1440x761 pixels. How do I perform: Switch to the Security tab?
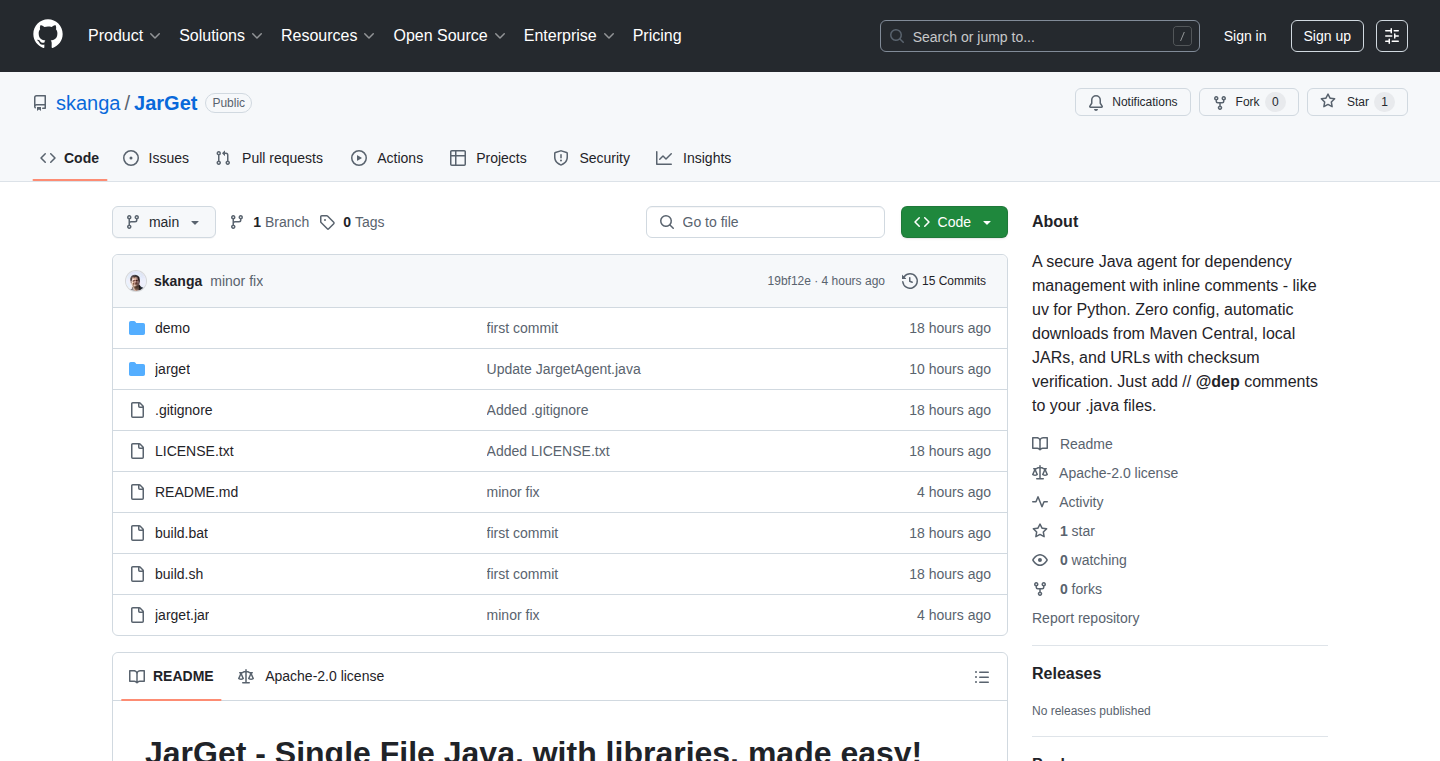coord(592,158)
